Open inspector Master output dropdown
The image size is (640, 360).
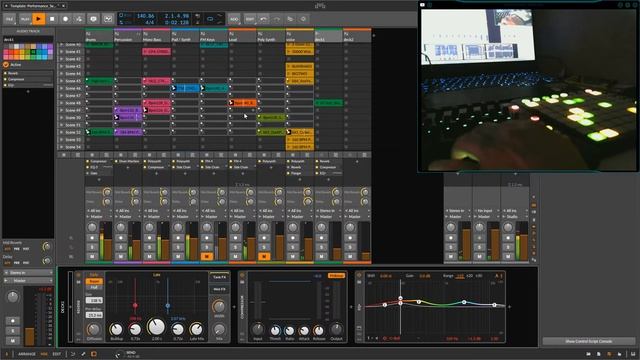click(x=28, y=280)
